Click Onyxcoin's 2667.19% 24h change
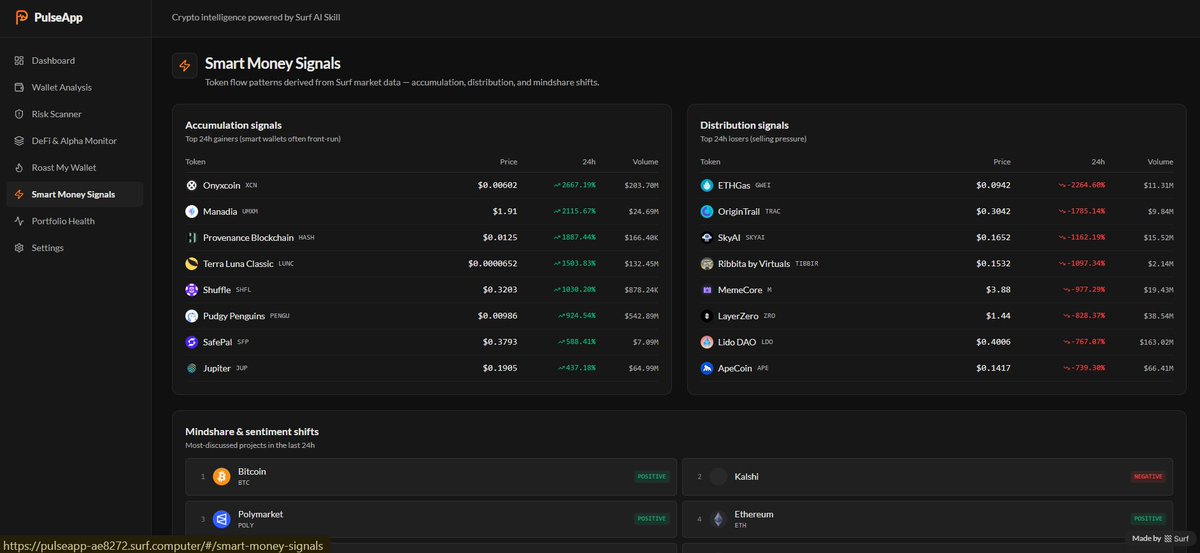Screen dimensions: 1200x553 pos(574,185)
